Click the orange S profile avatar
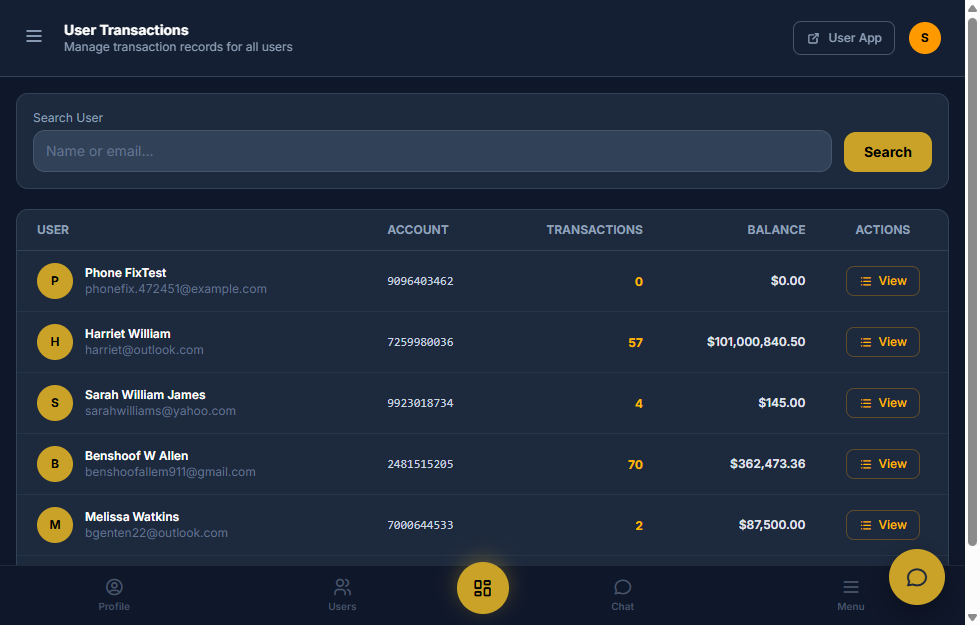980x625 pixels. (924, 38)
